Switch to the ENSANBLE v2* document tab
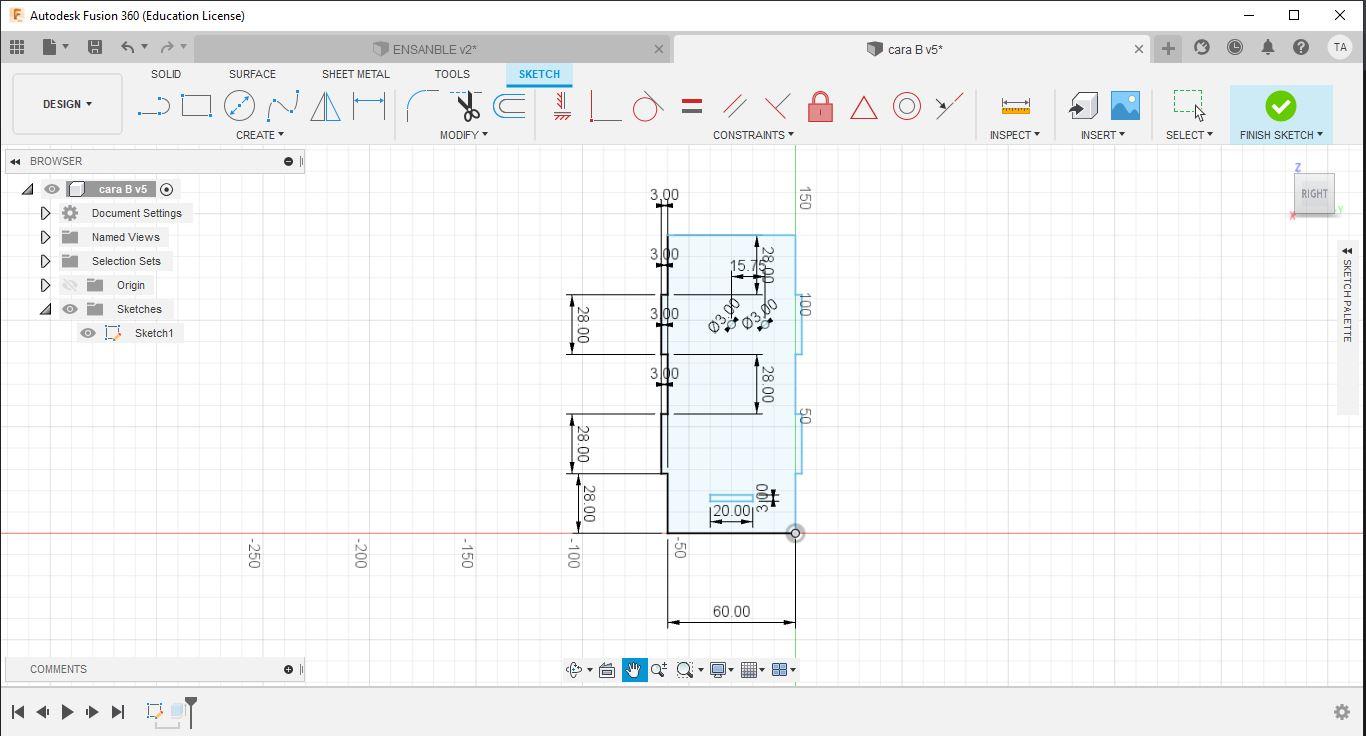Image resolution: width=1366 pixels, height=736 pixels. pyautogui.click(x=433, y=49)
